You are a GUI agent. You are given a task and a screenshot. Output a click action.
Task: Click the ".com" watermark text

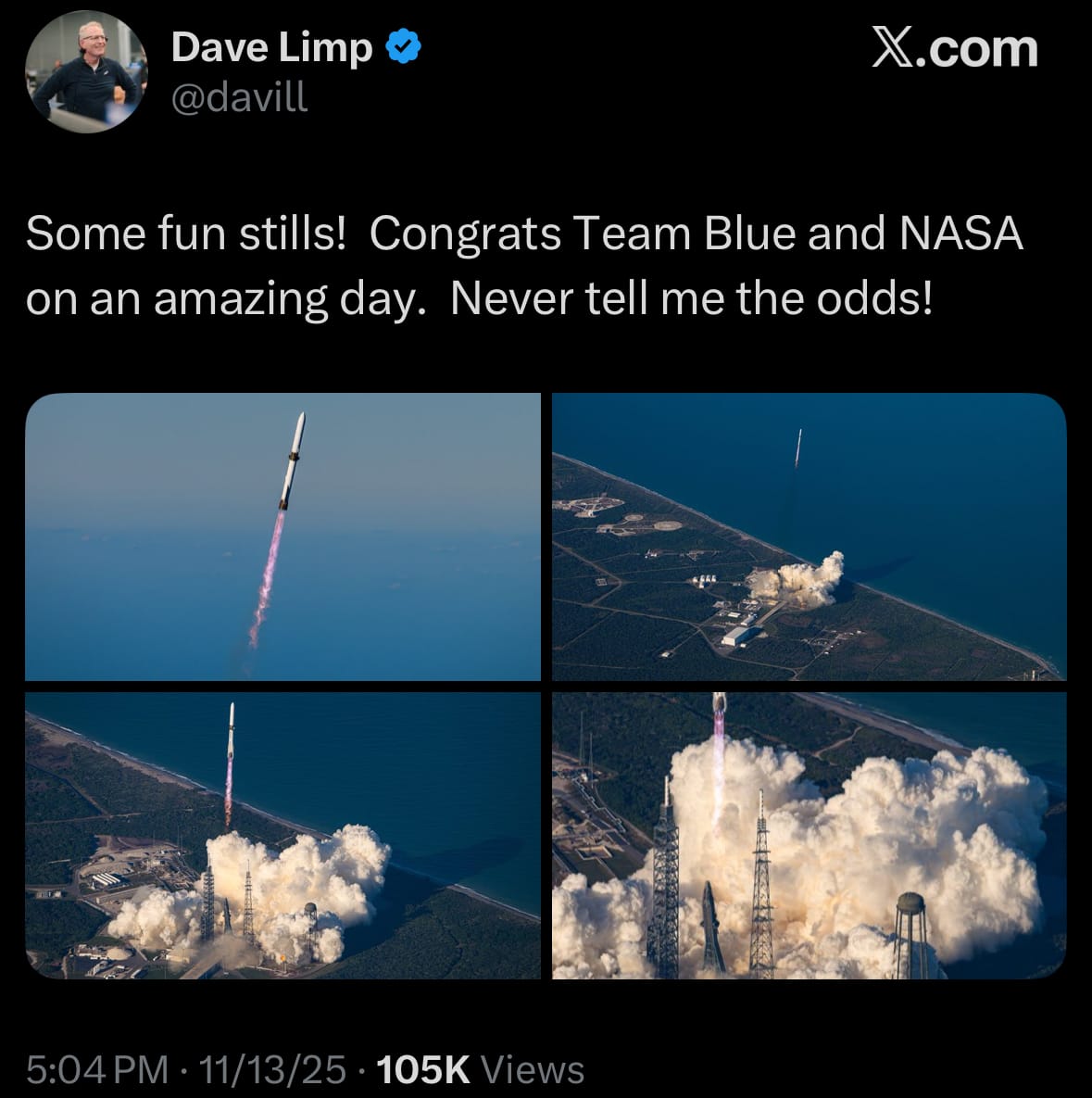click(976, 49)
